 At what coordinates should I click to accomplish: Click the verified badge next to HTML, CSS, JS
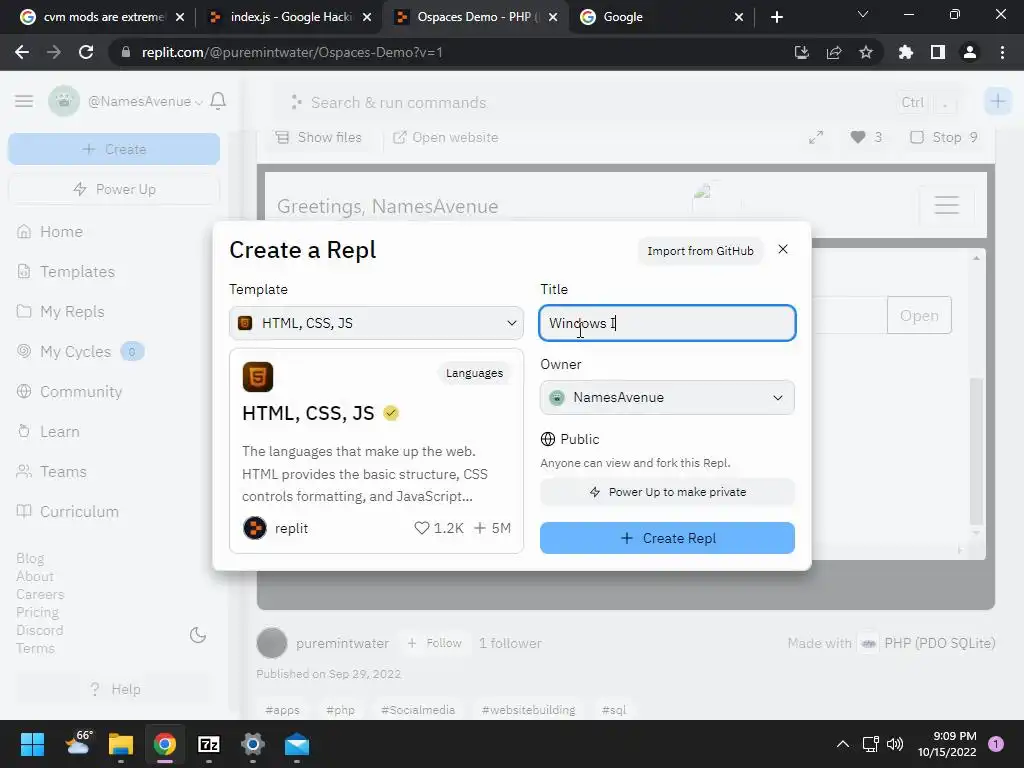(391, 413)
